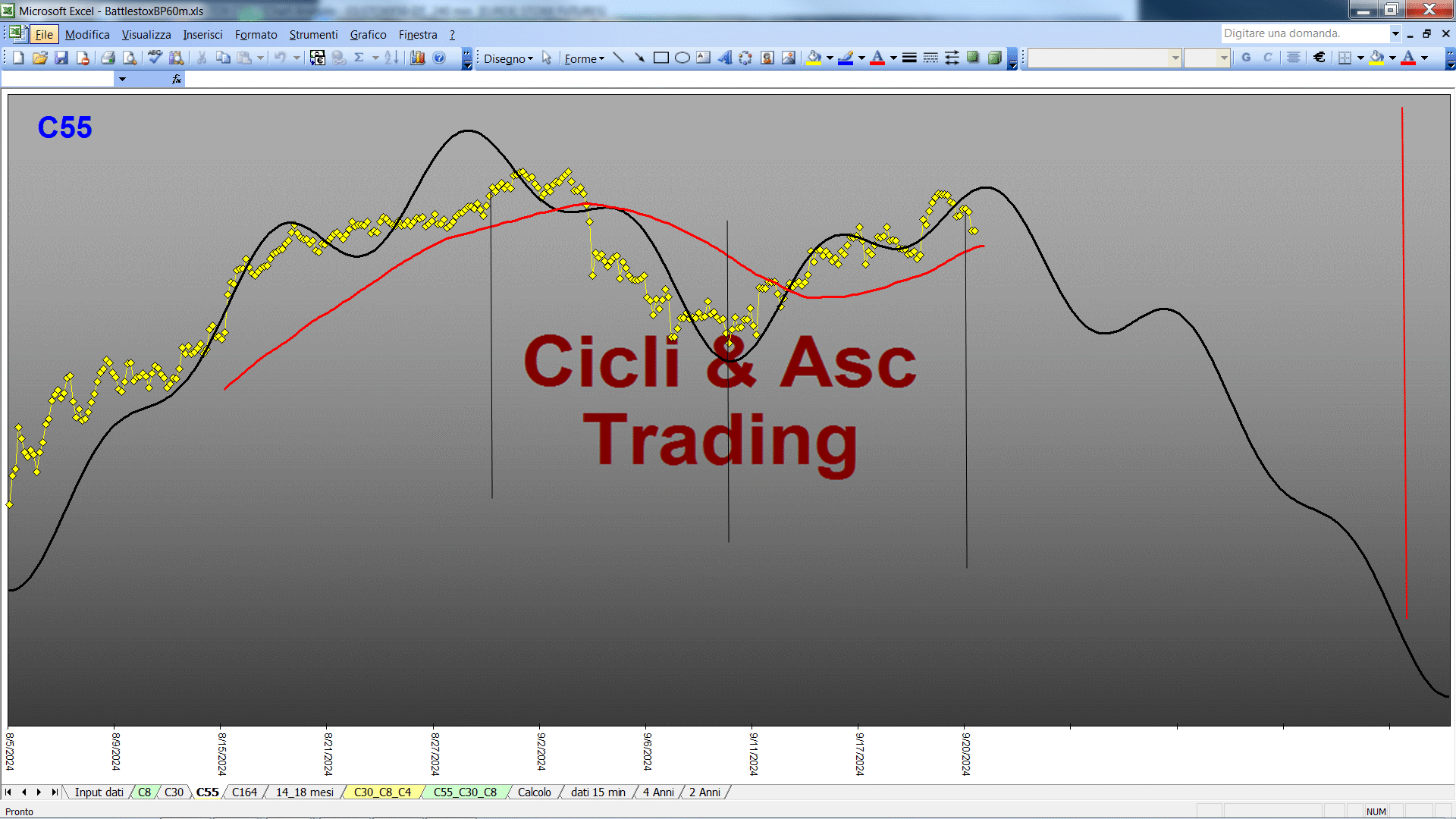Select the Rectangle drawing tool

click(x=661, y=58)
